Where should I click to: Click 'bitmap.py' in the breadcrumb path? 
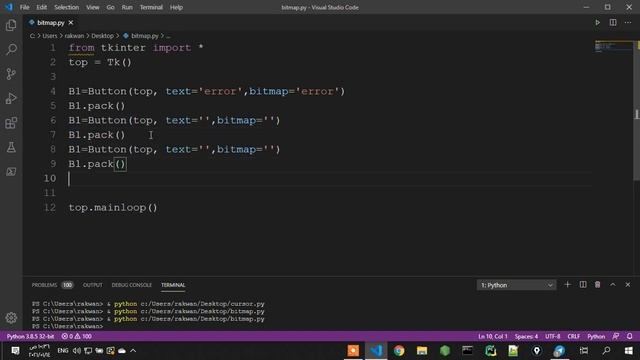coord(144,36)
